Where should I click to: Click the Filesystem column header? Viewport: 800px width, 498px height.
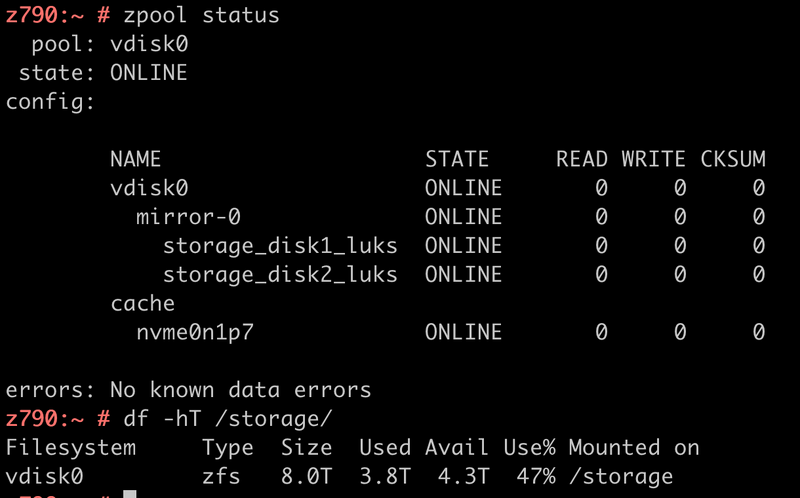[71, 447]
